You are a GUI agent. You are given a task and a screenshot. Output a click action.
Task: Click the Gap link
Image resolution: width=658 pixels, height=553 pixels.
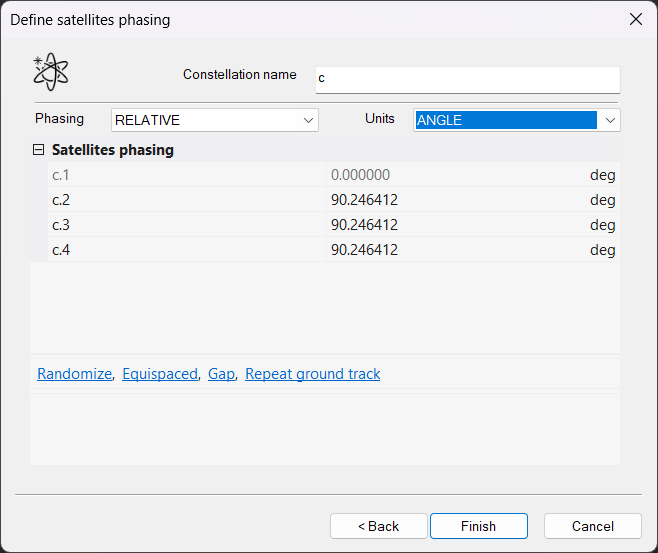(221, 374)
